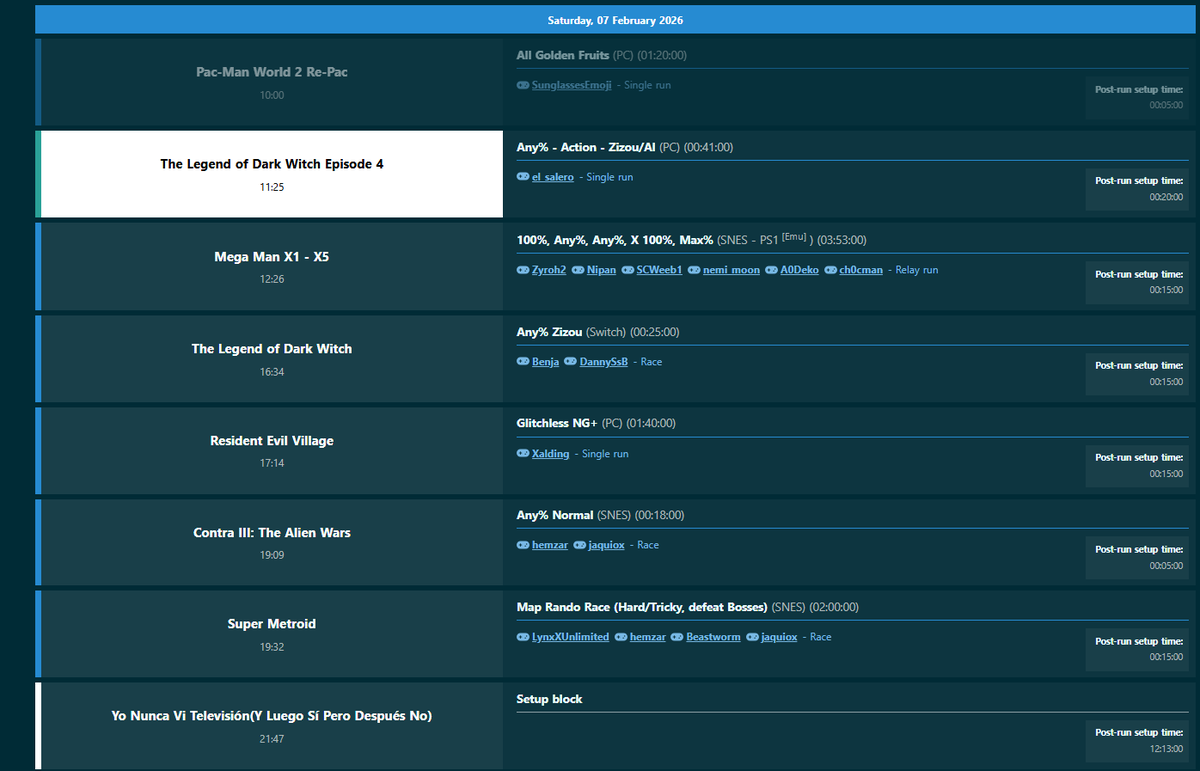Open A0Deko runner link
Screen dimensions: 1200x771
tap(799, 270)
